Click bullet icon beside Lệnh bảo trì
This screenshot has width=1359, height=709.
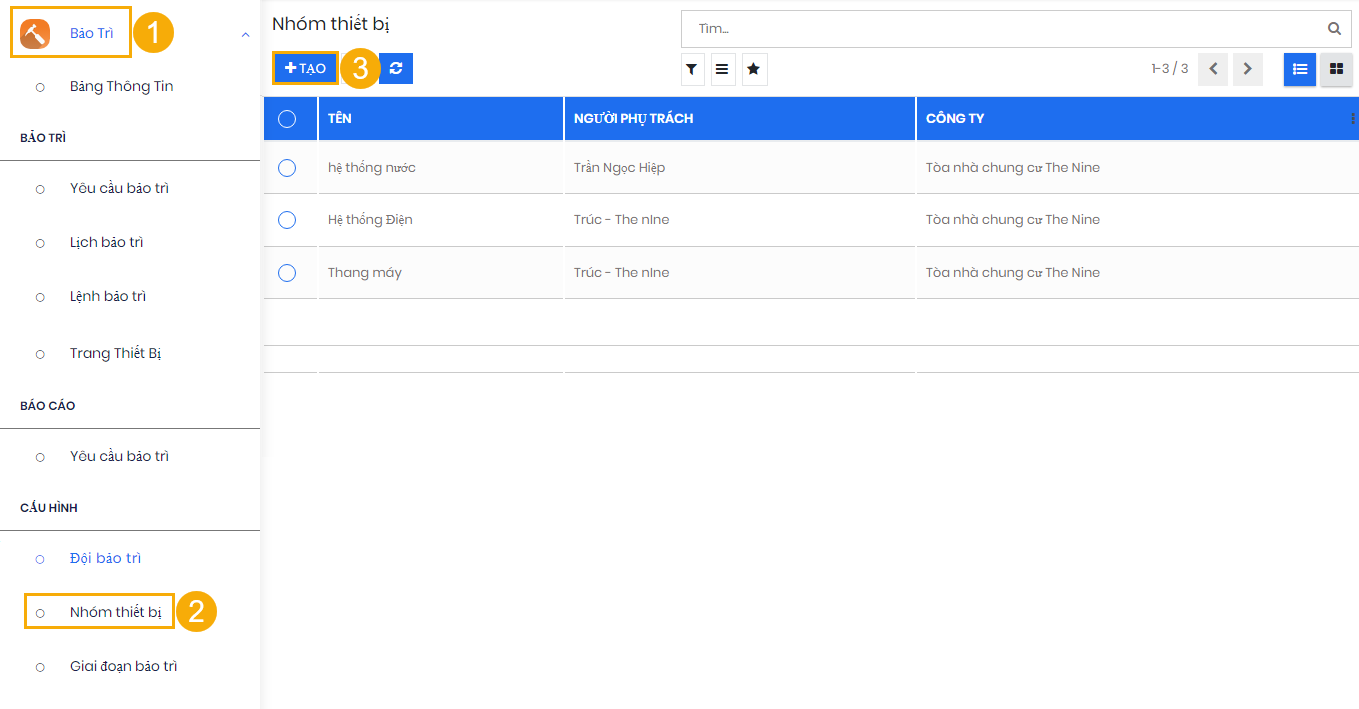click(40, 297)
